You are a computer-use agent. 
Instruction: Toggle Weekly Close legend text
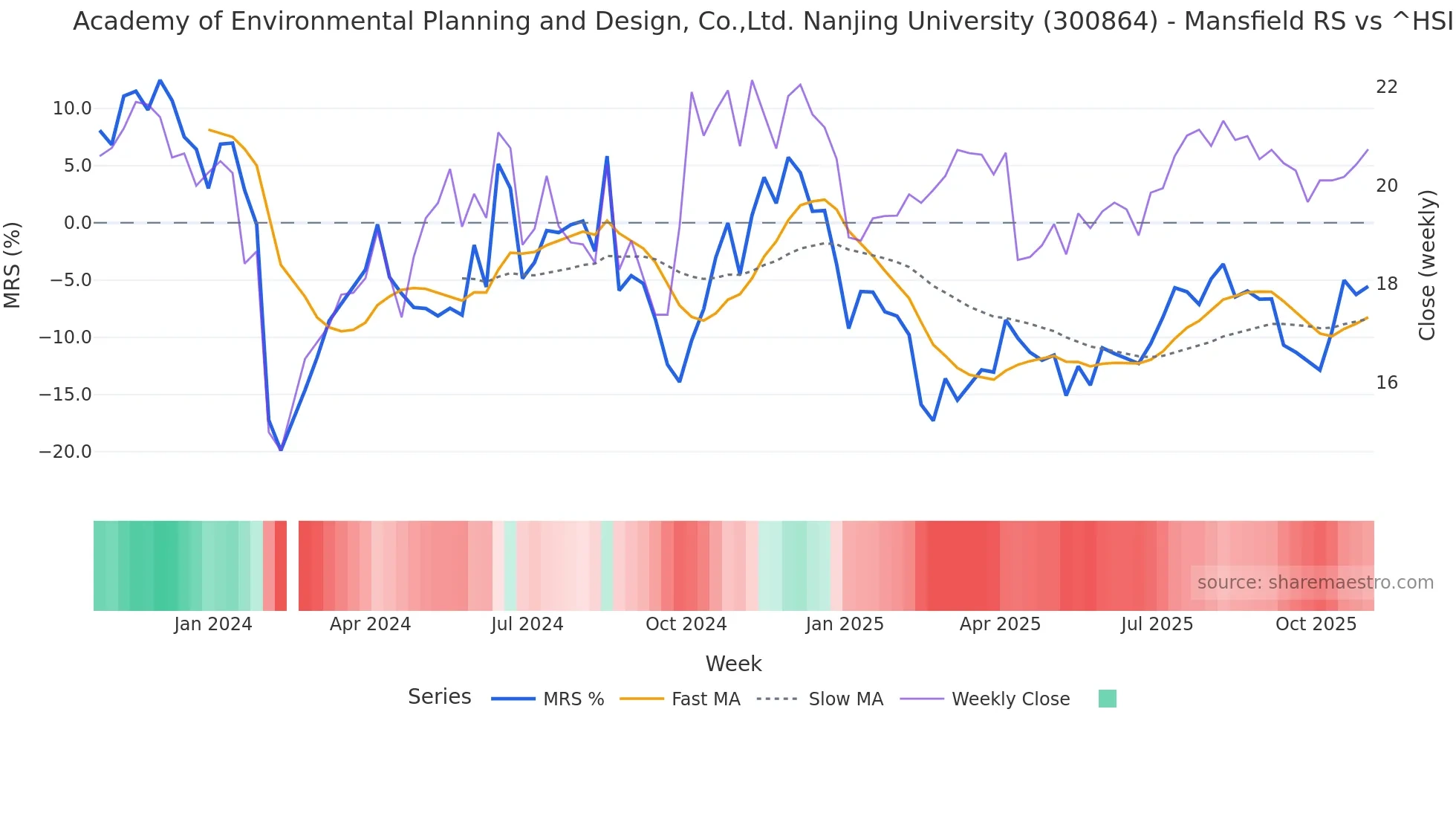pyautogui.click(x=1010, y=699)
